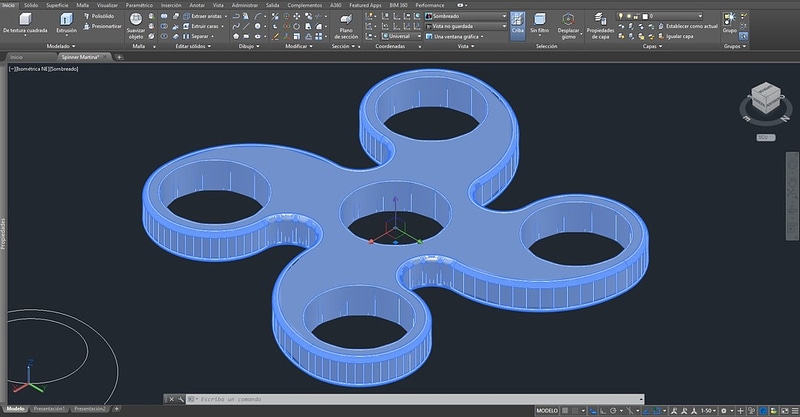Viewport: 800px width, 417px height.
Task: Switch MODELO space button in status bar
Action: coord(547,410)
